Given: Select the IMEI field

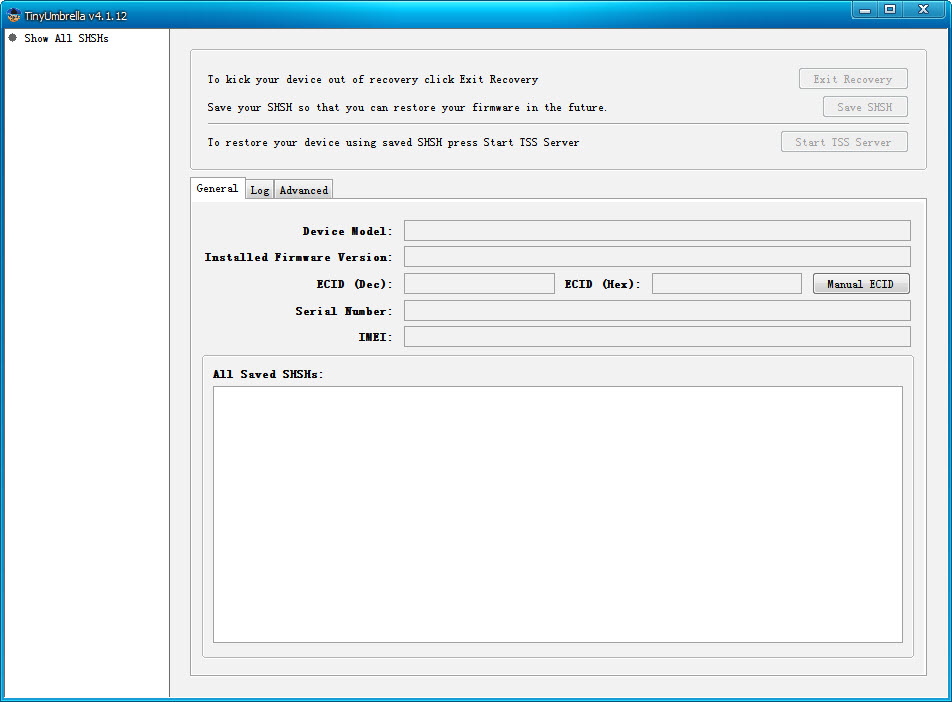Looking at the screenshot, I should [x=657, y=337].
